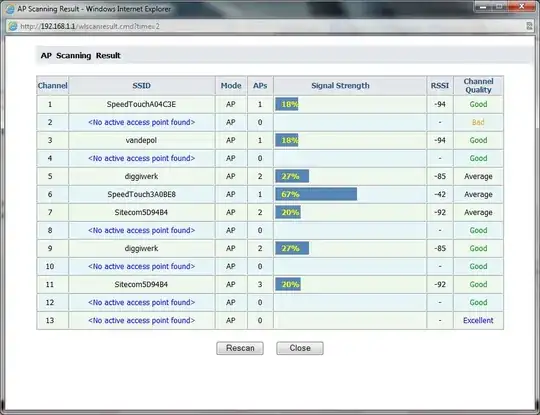540x415 pixels.
Task: Click No active access point on channel 2
Action: [142, 122]
